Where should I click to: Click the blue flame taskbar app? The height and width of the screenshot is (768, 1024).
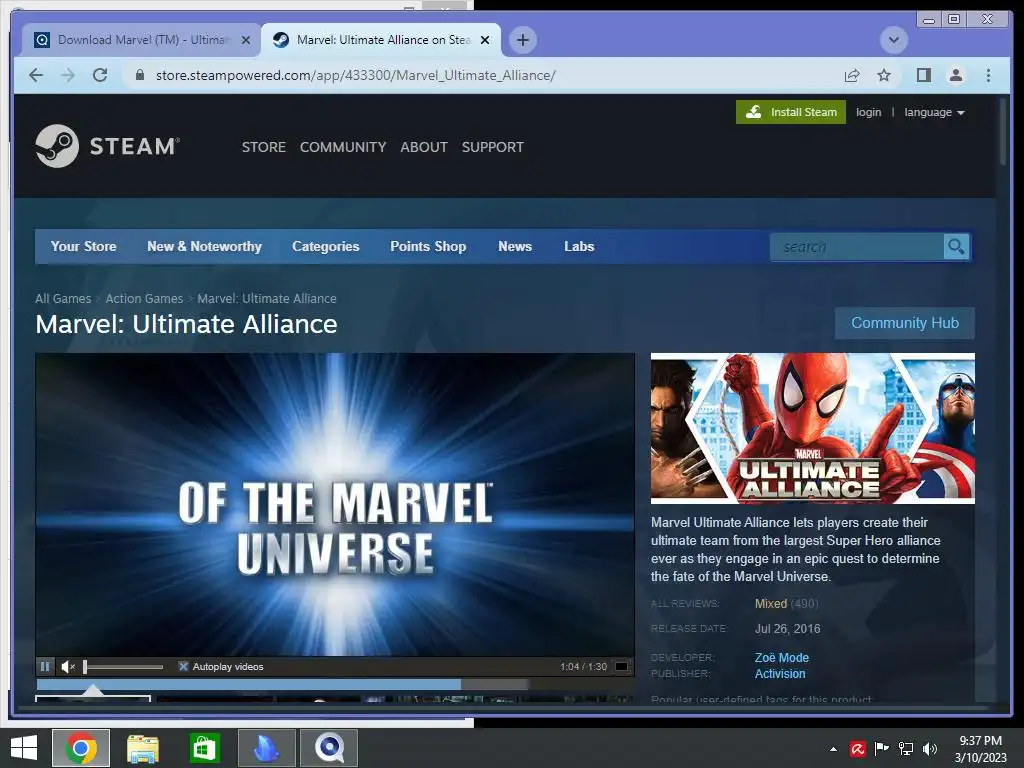pyautogui.click(x=266, y=748)
